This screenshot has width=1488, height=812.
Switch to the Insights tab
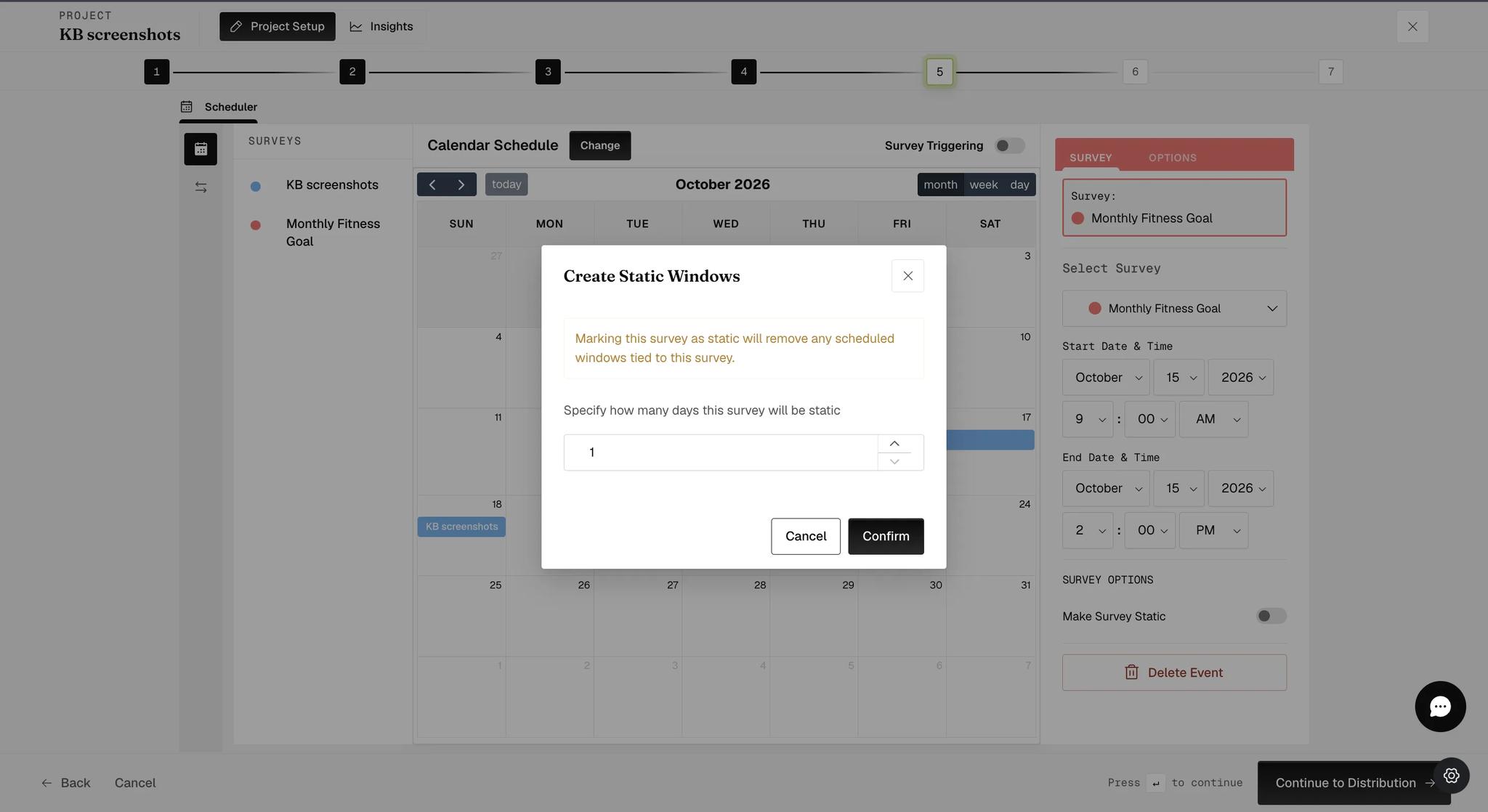[x=381, y=27]
